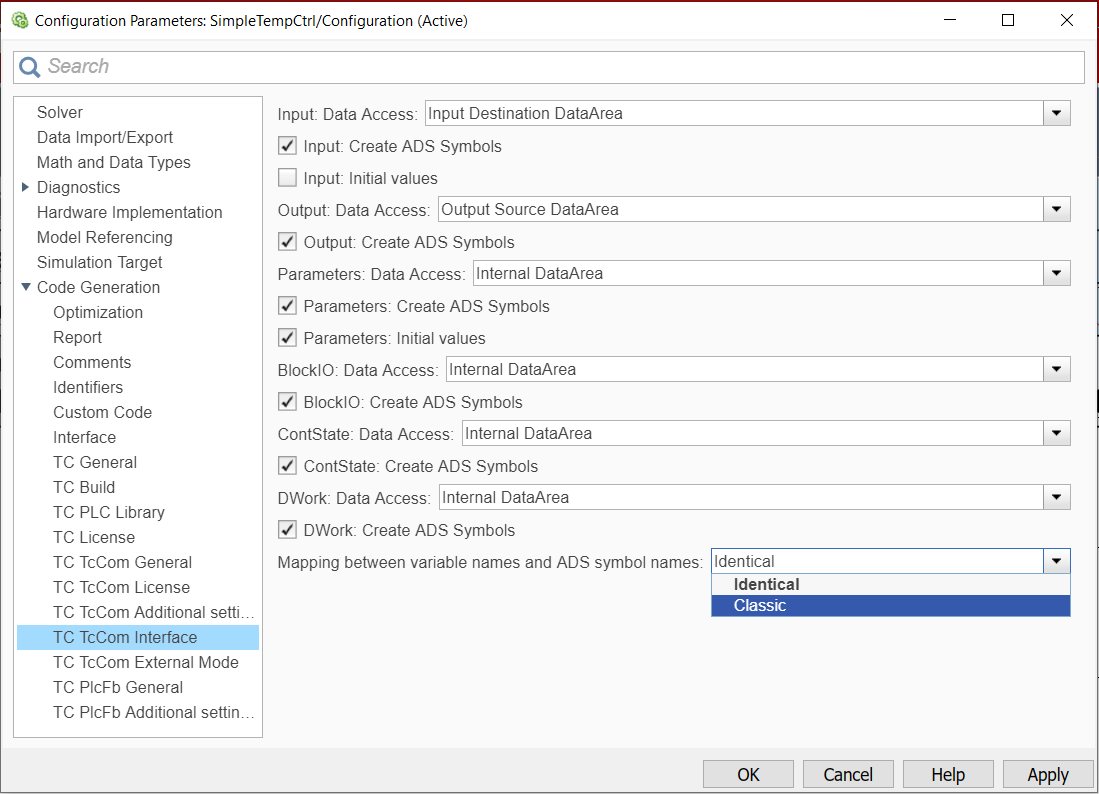The image size is (1099, 794).
Task: Click the Output Source DataArea value
Action: [x=530, y=210]
